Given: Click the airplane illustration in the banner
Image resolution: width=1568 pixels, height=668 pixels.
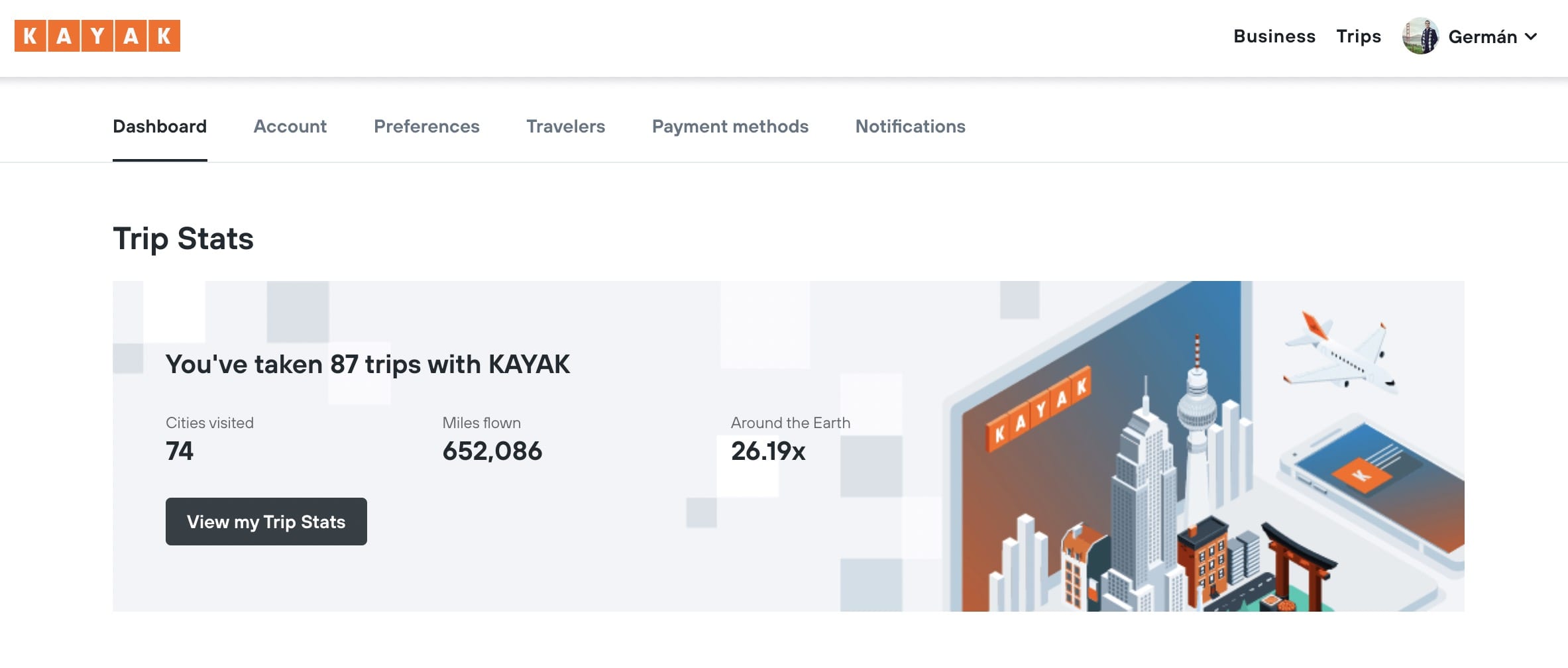Looking at the screenshot, I should coord(1340,355).
